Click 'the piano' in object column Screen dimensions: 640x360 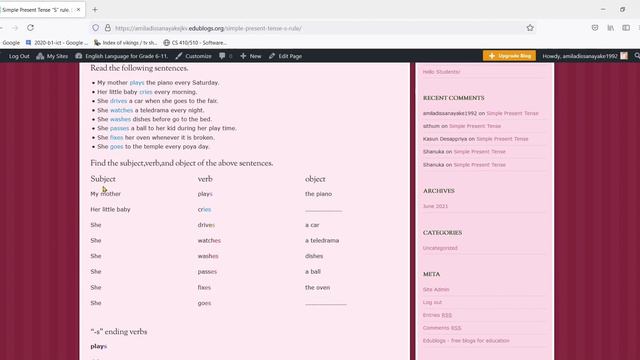(318, 194)
